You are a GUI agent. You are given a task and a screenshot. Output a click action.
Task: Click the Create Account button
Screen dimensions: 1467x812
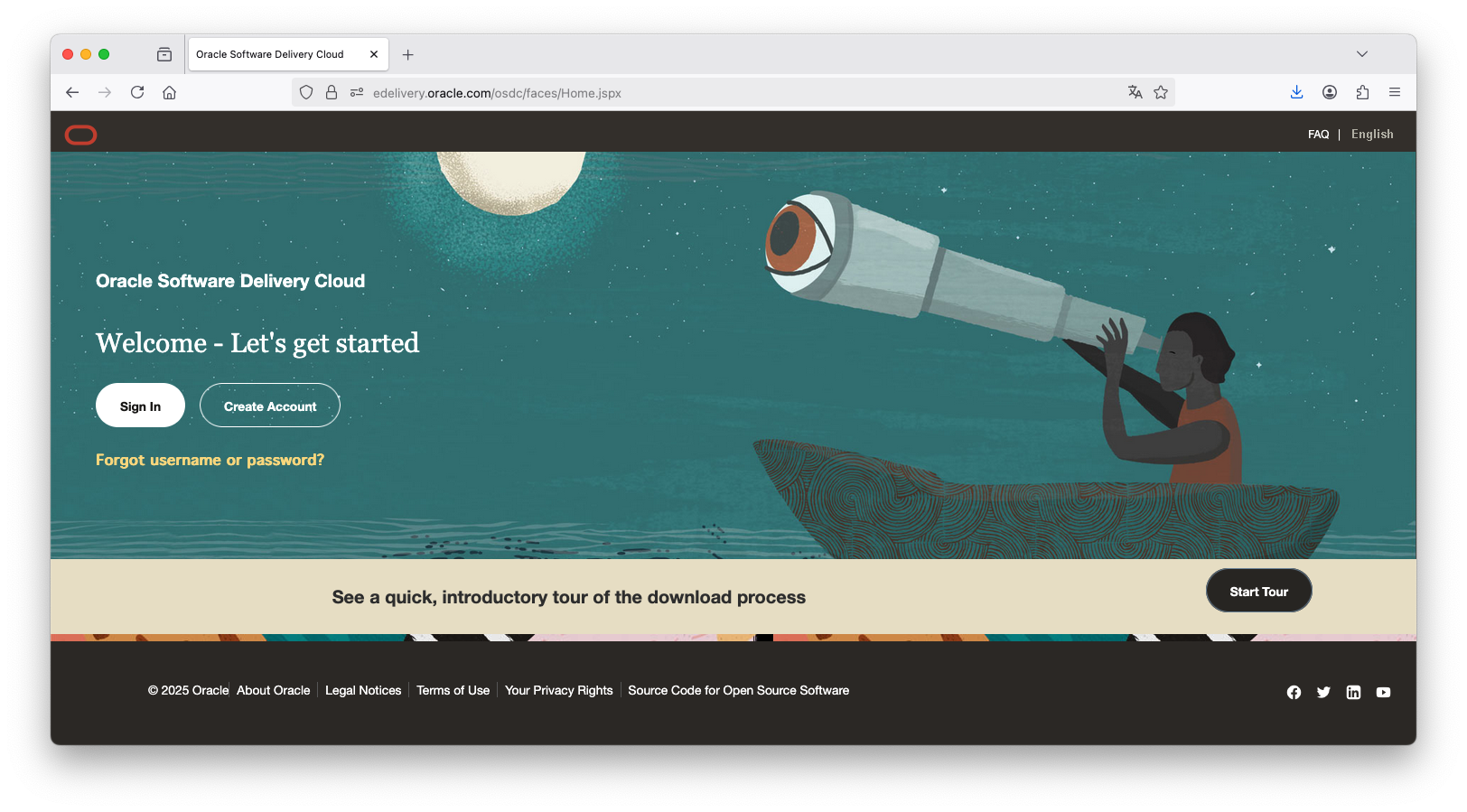coord(270,406)
